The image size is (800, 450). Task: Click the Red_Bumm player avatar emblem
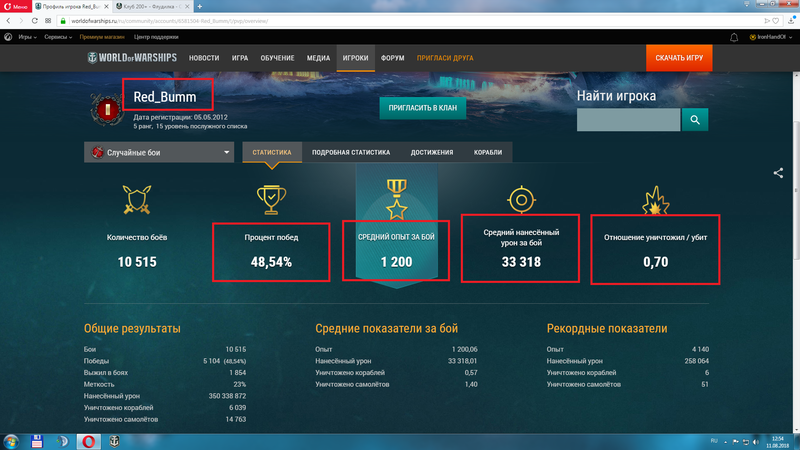[x=105, y=108]
